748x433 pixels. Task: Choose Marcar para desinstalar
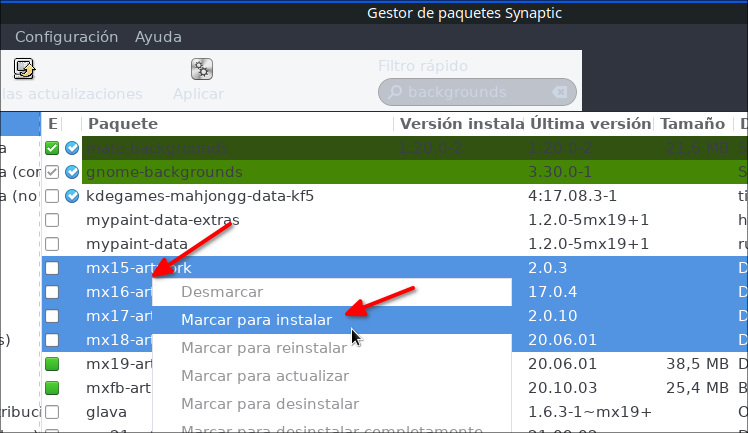coord(332,404)
